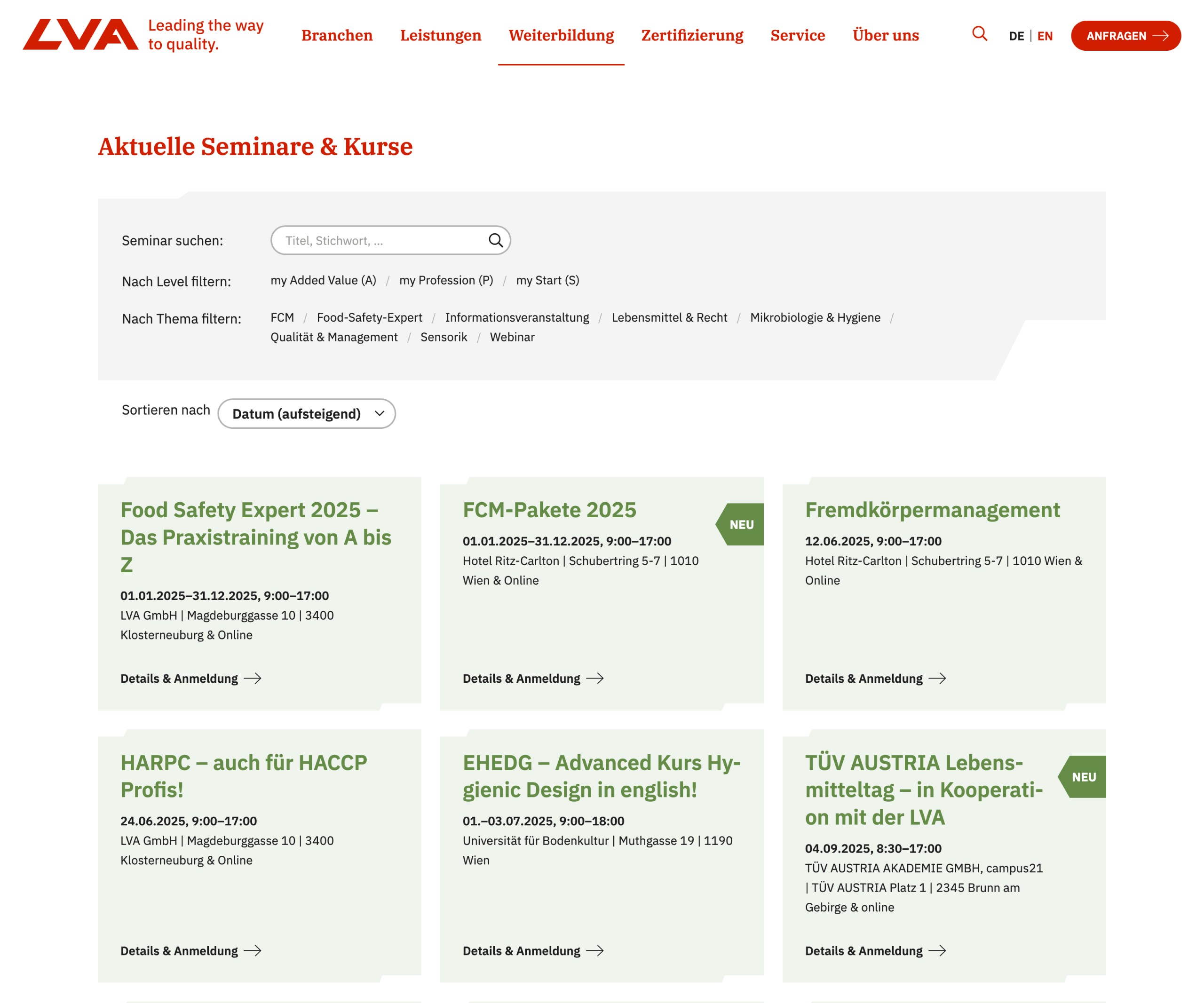Filter by level my Added Value (A)
Viewport: 1204px width, 1003px height.
(x=324, y=280)
